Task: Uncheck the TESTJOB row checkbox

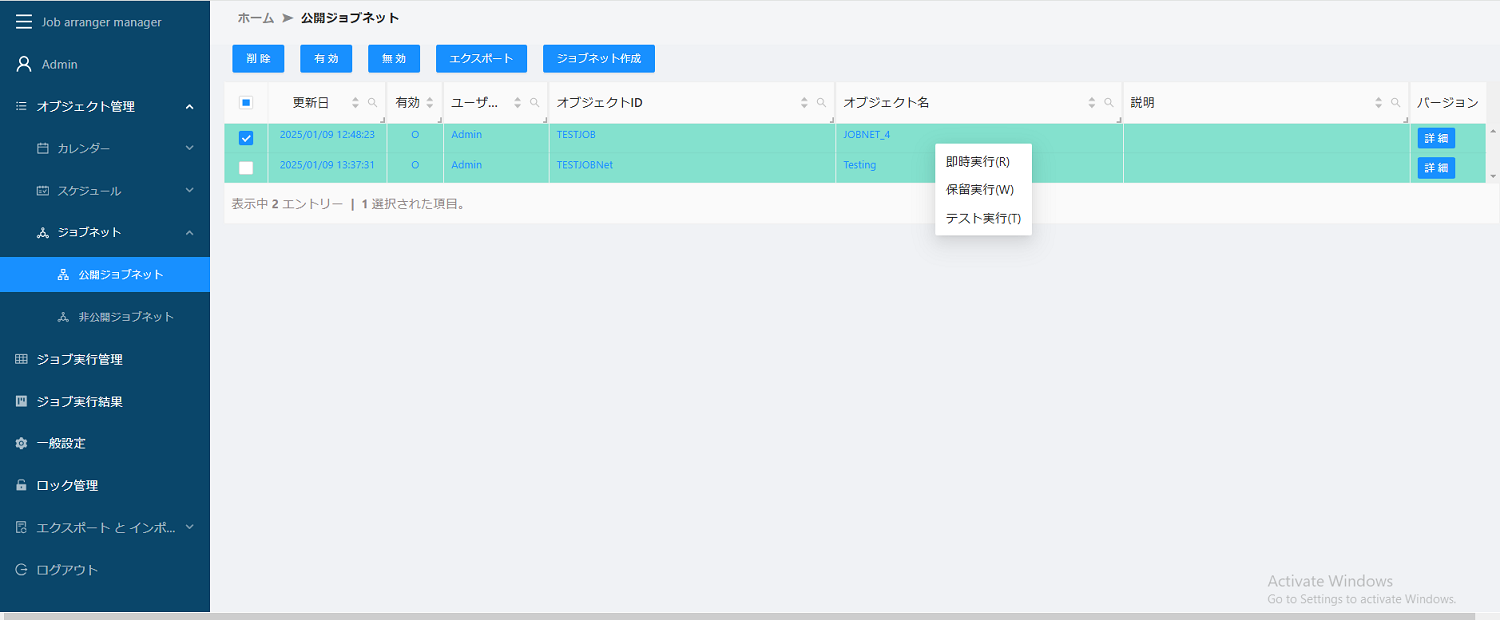Action: 246,138
